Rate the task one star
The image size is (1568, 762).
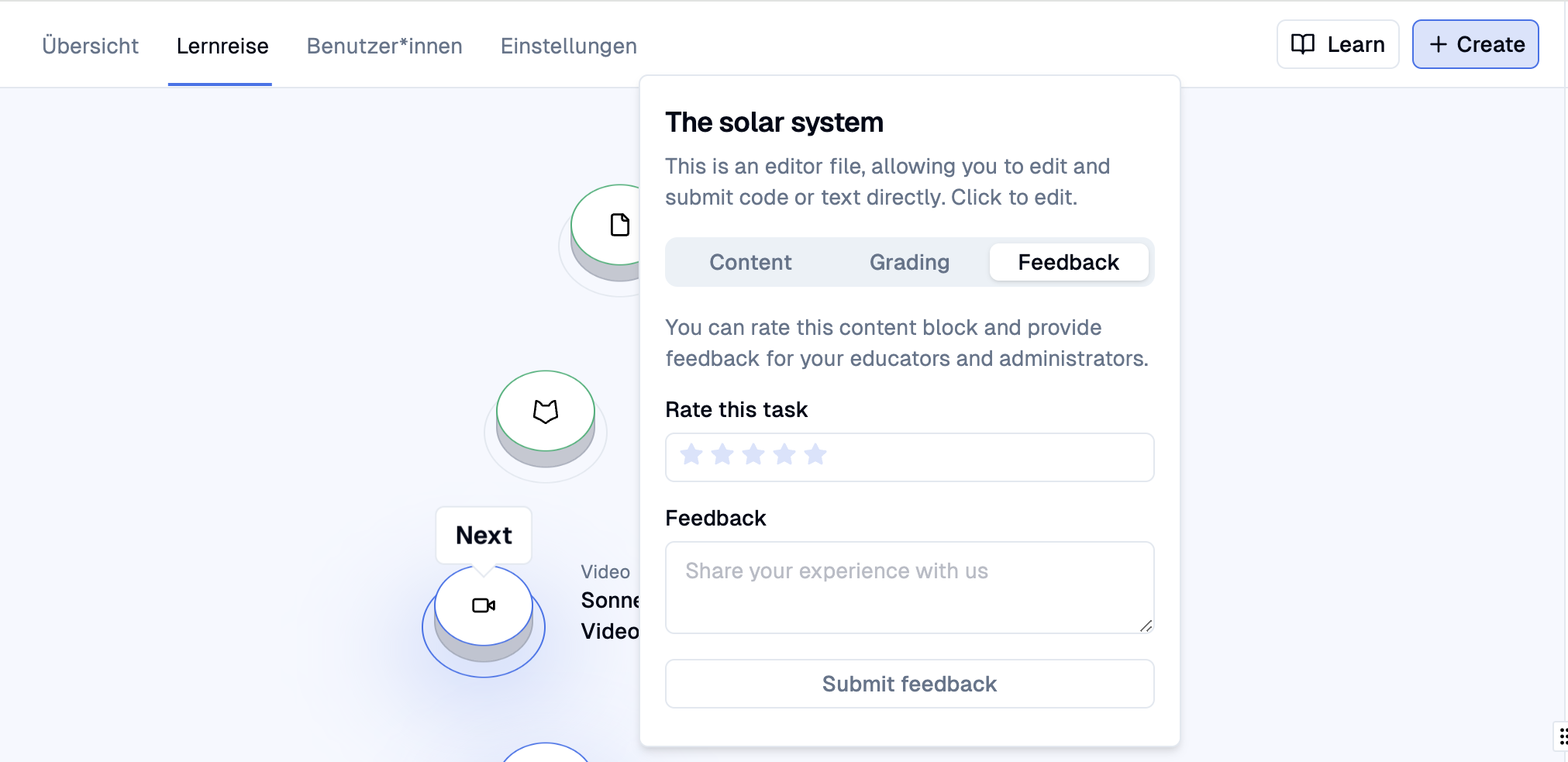(x=691, y=454)
